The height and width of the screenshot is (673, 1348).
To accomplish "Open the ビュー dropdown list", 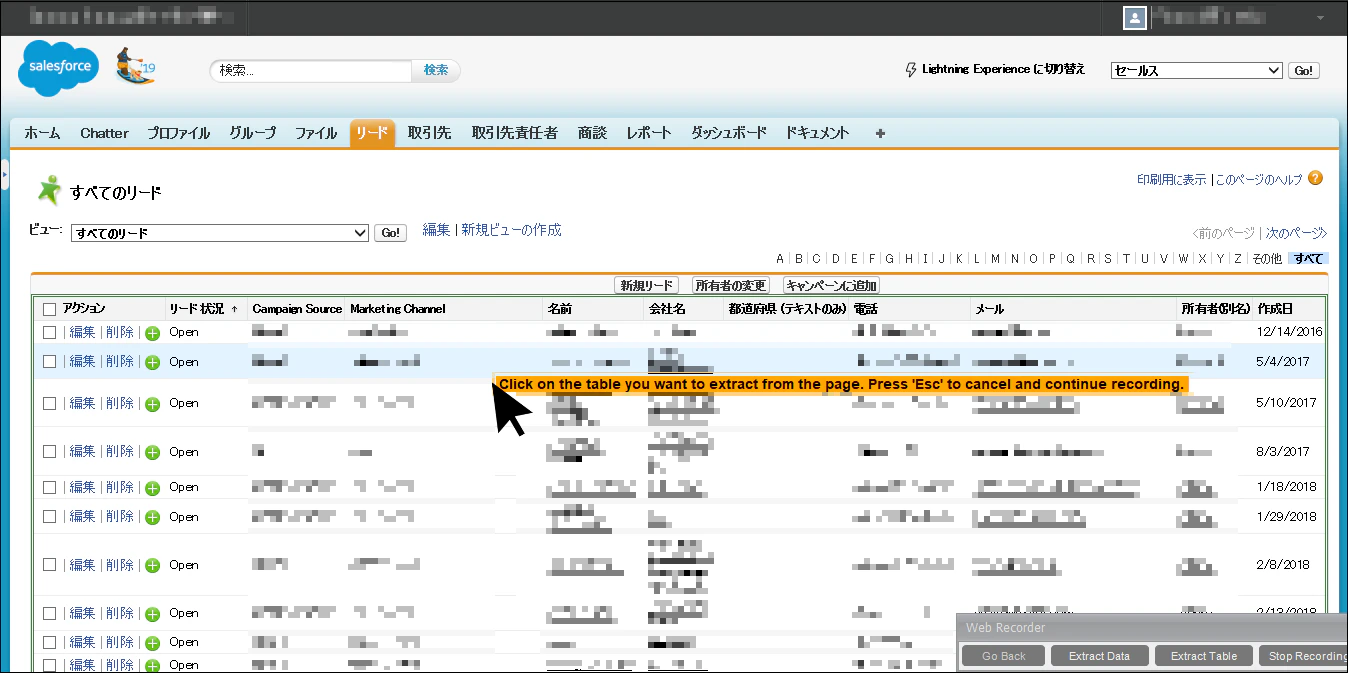I will tap(221, 233).
